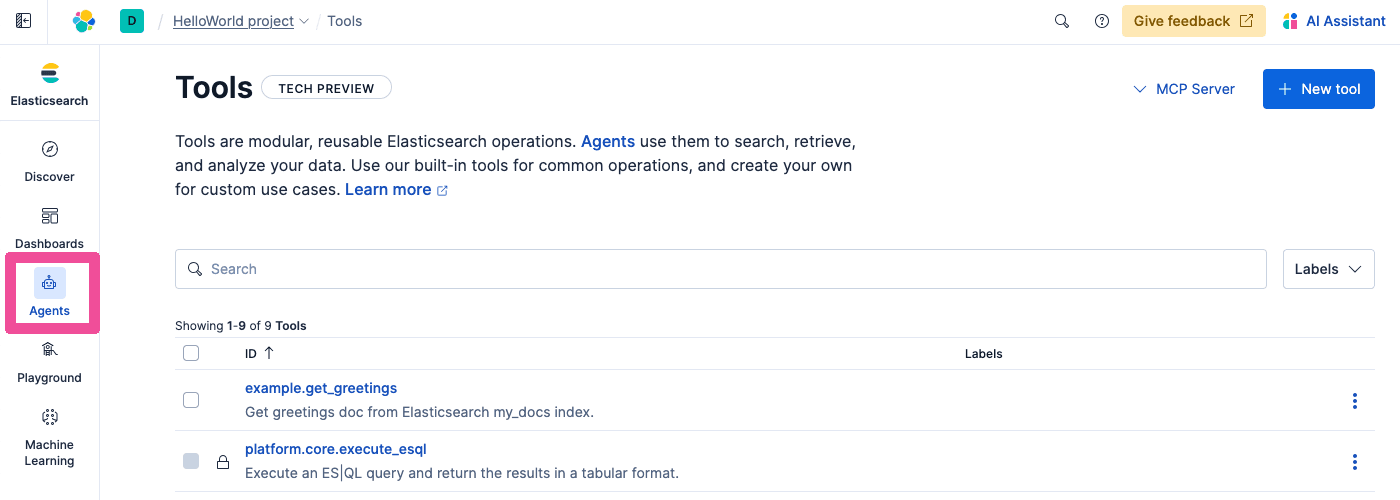Collapse the side navigation panel icon
Image resolution: width=1400 pixels, height=500 pixels.
click(x=24, y=21)
